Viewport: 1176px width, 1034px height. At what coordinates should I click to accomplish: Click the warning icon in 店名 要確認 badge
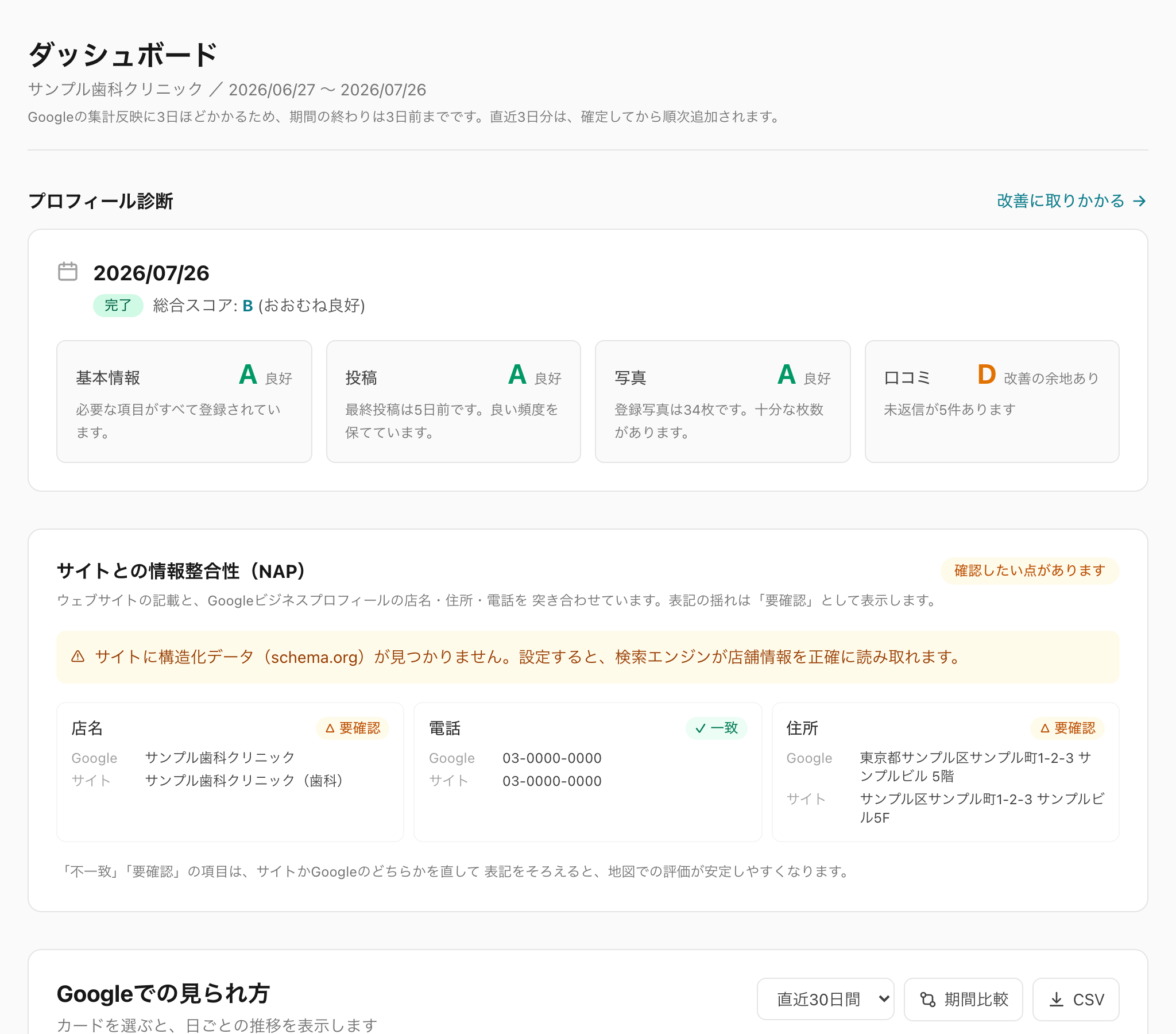330,728
